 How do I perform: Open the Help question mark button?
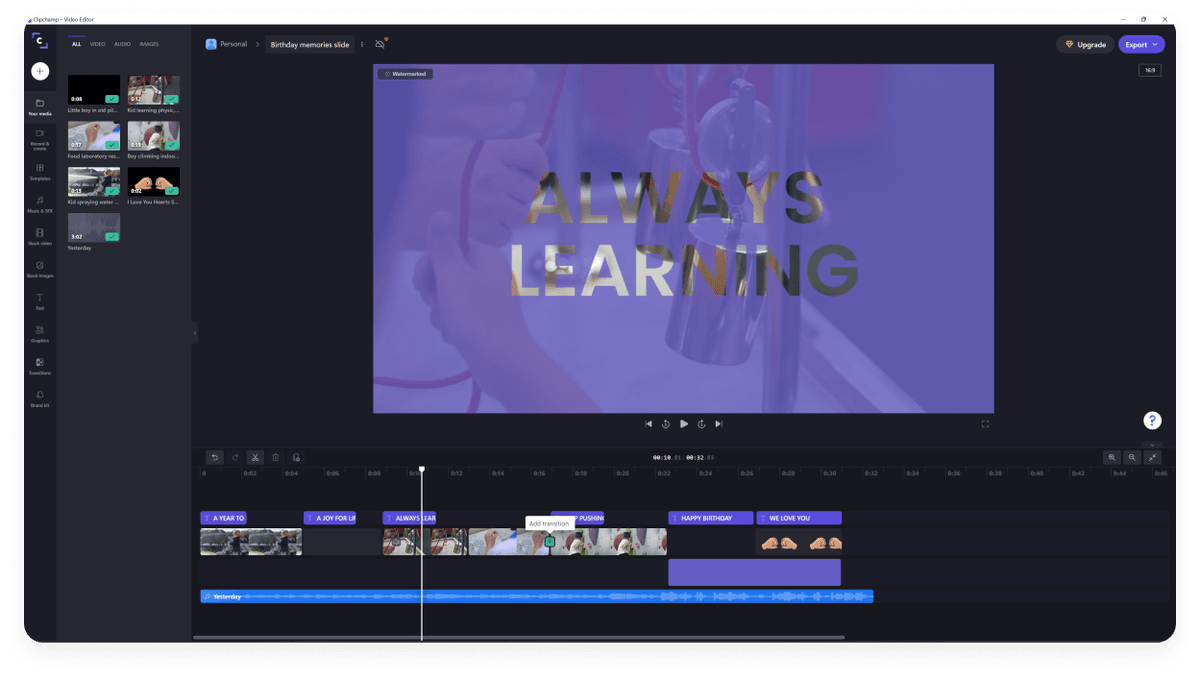click(1152, 420)
